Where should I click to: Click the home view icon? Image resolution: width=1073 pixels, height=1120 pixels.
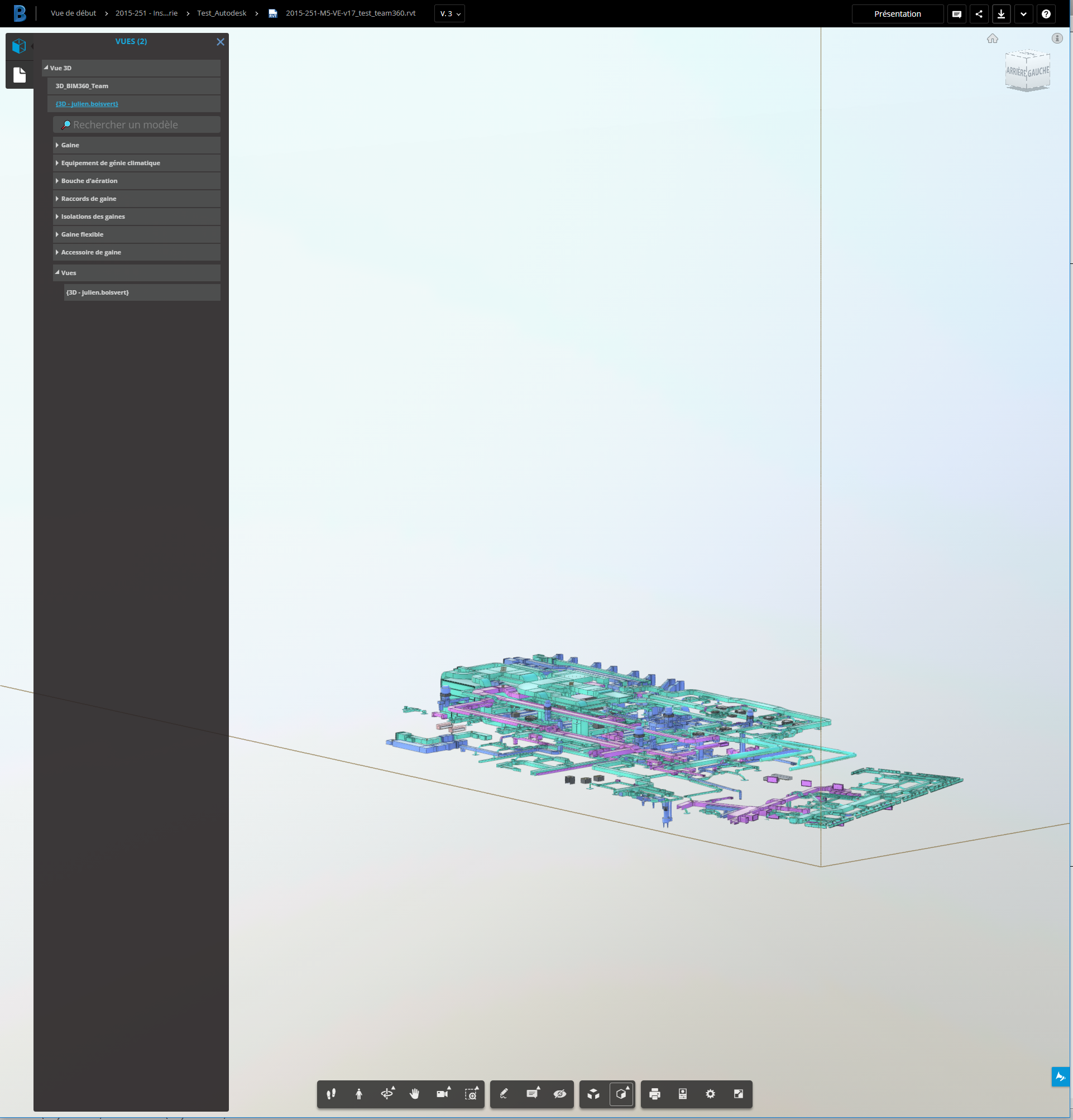[993, 39]
